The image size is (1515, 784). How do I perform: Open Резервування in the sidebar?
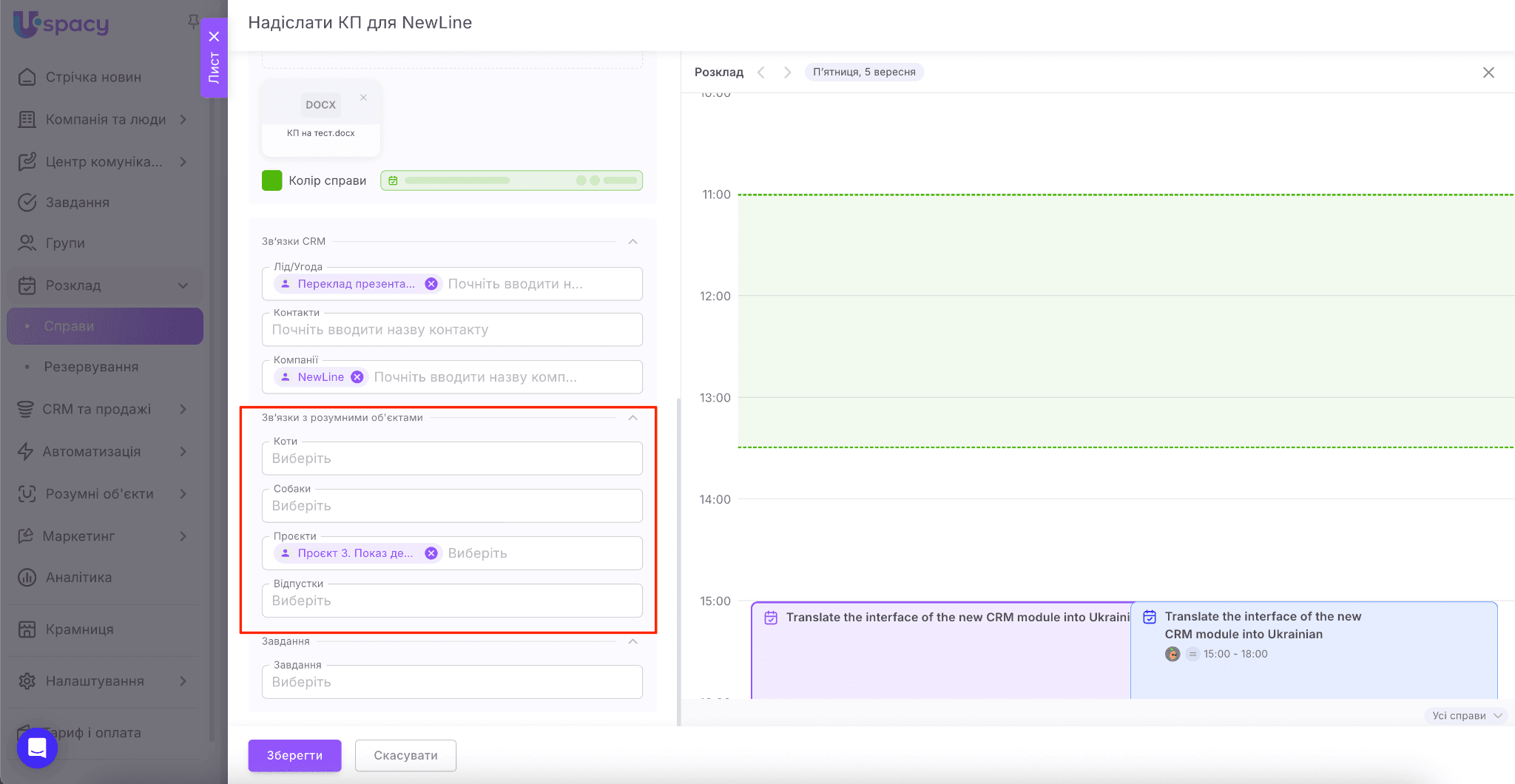(91, 367)
